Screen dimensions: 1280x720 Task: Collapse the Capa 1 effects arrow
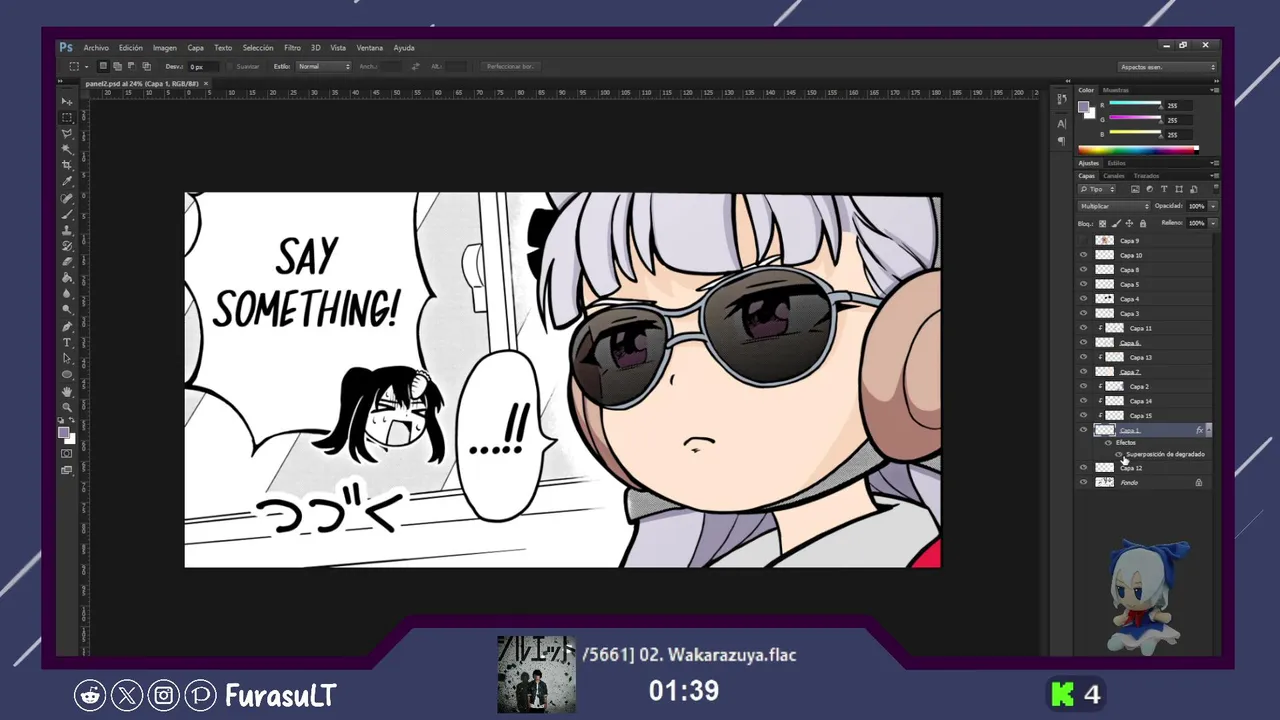(x=1209, y=430)
